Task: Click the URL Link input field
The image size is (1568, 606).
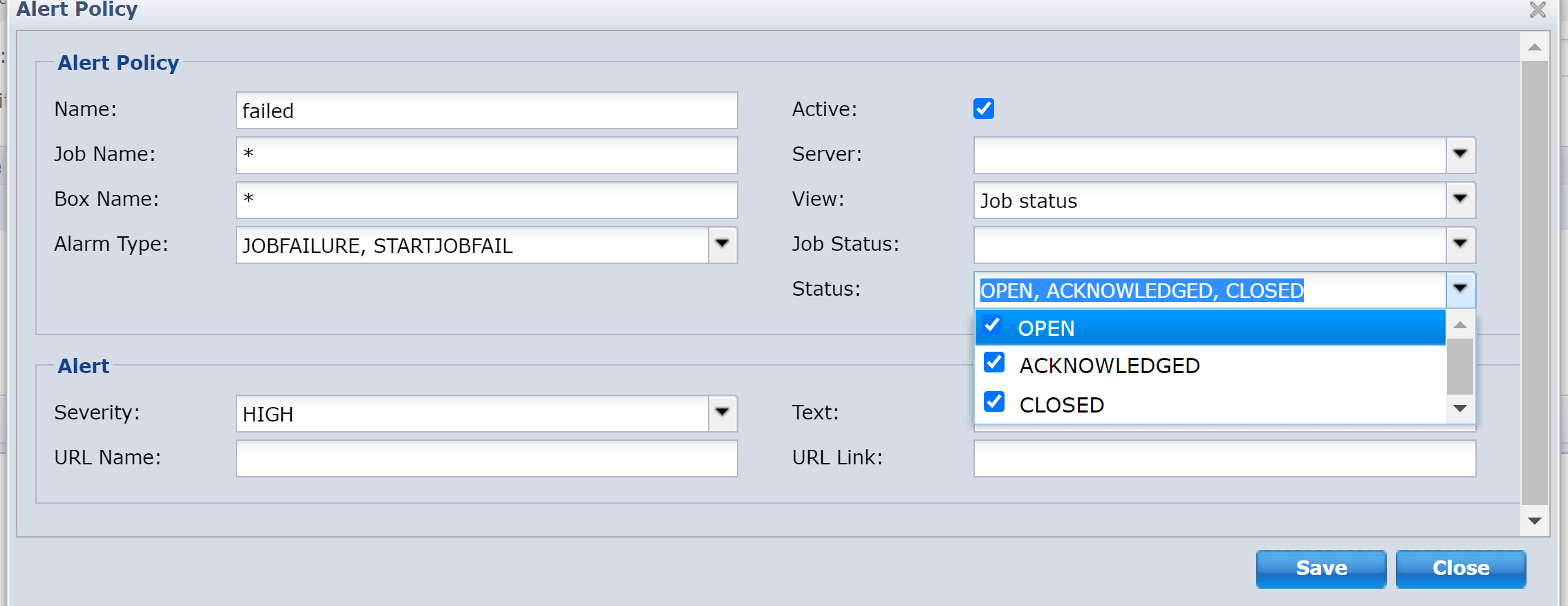Action: [1224, 458]
